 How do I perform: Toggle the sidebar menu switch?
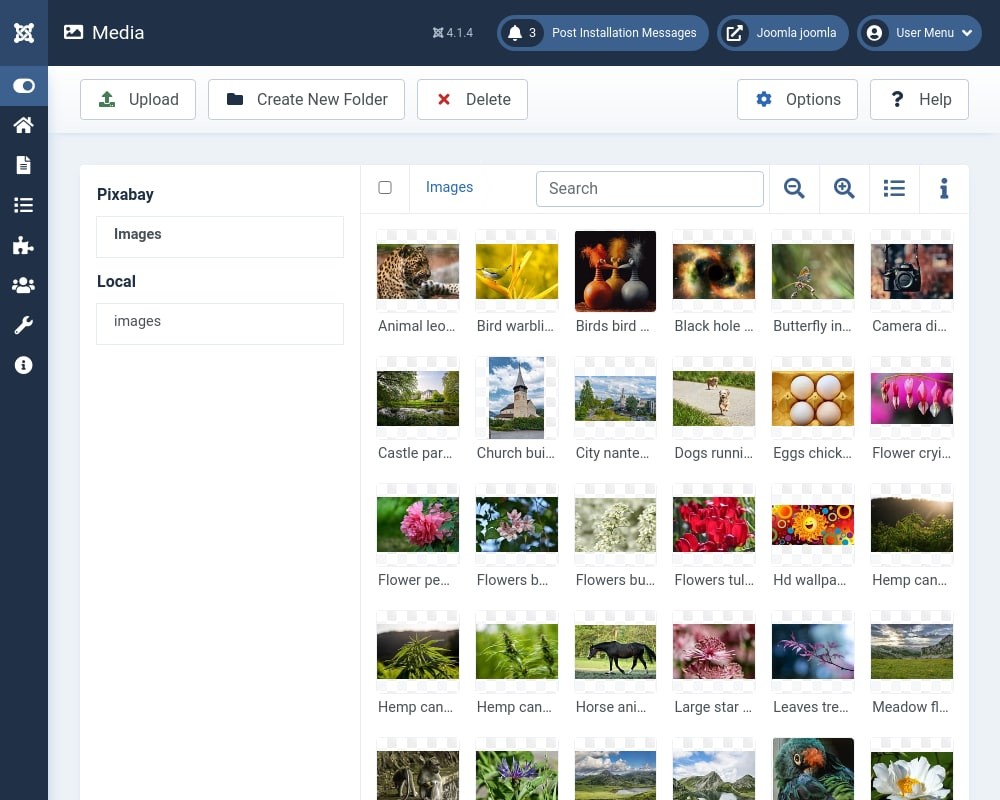click(x=24, y=85)
